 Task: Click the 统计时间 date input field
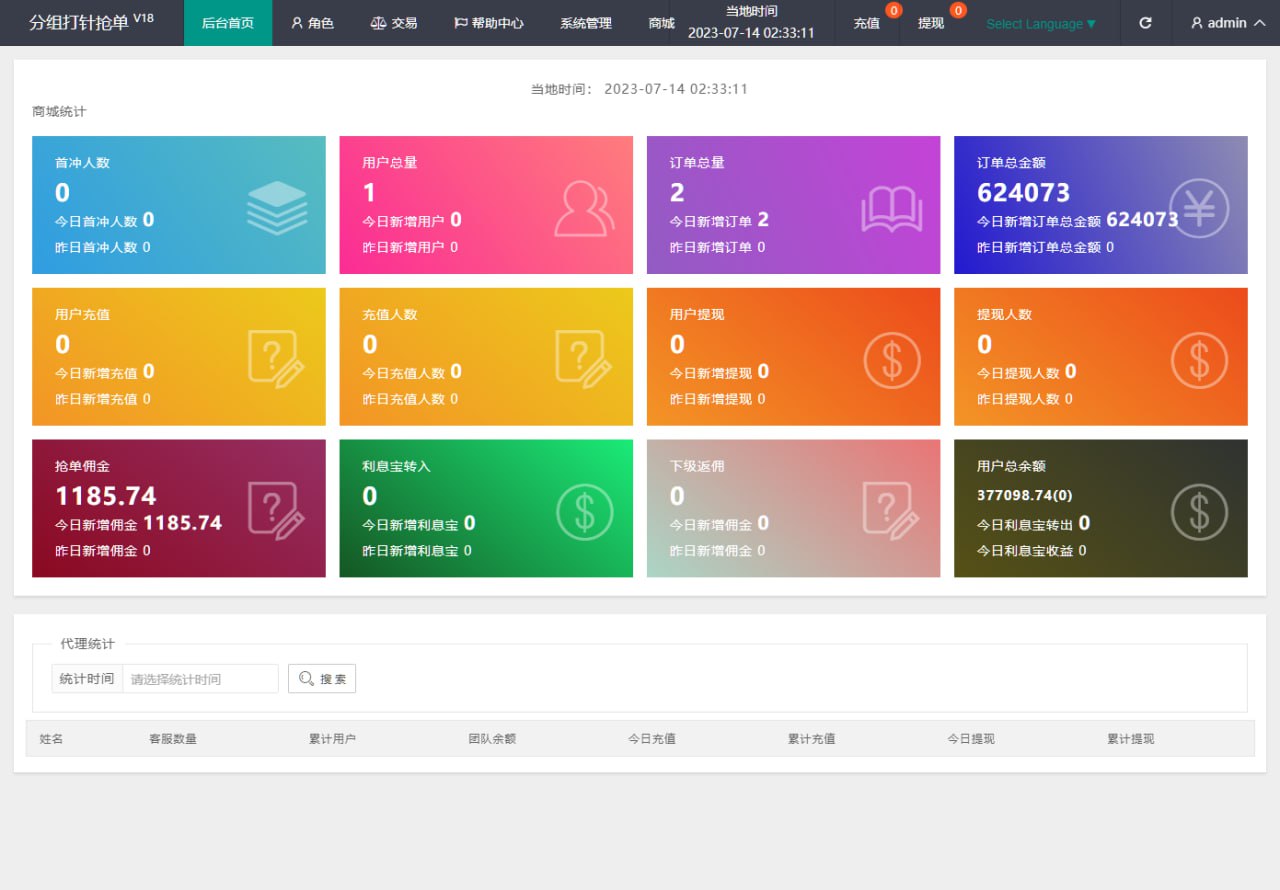tap(200, 679)
